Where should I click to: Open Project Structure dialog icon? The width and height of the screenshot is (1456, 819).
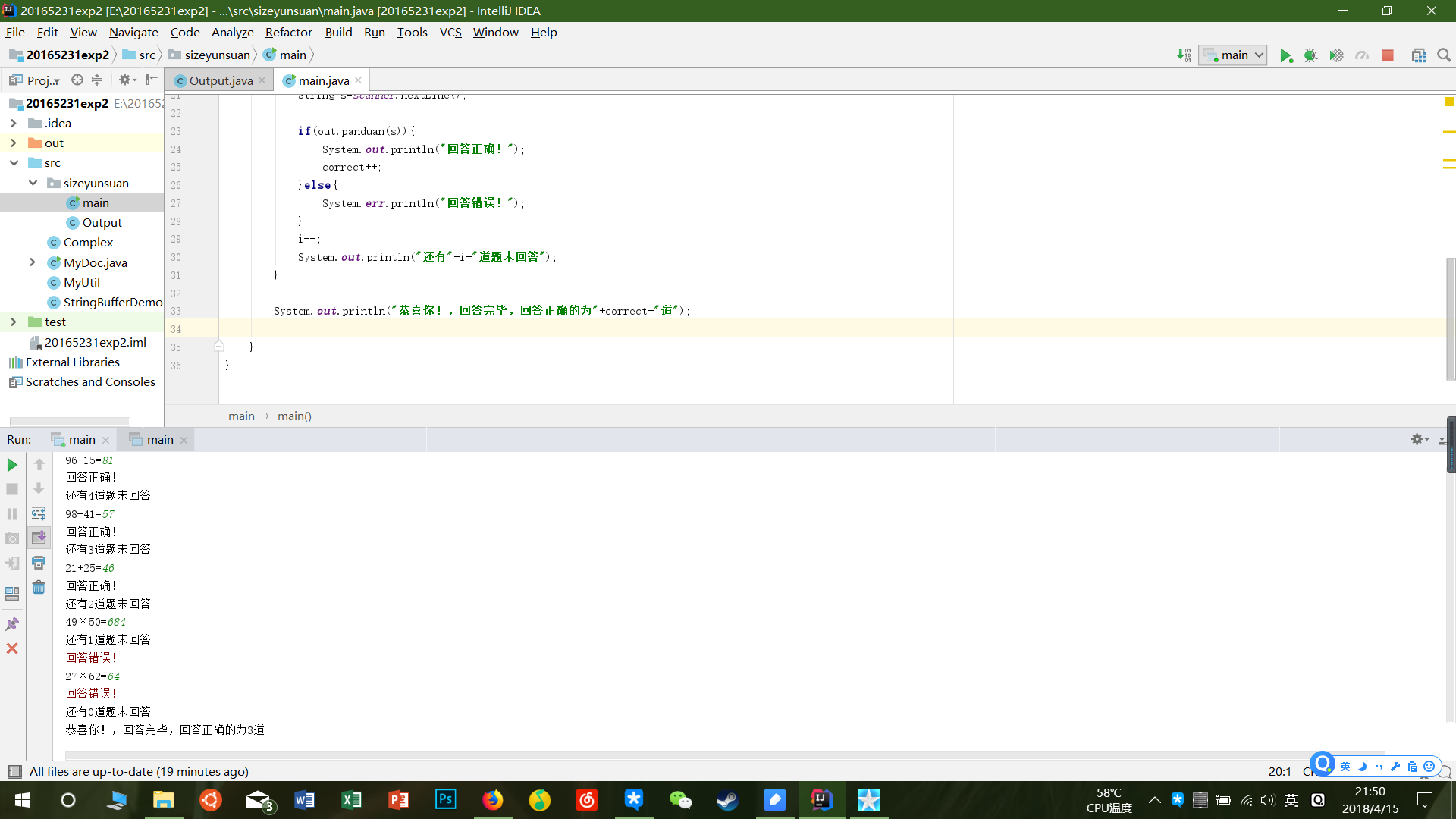(x=1419, y=55)
